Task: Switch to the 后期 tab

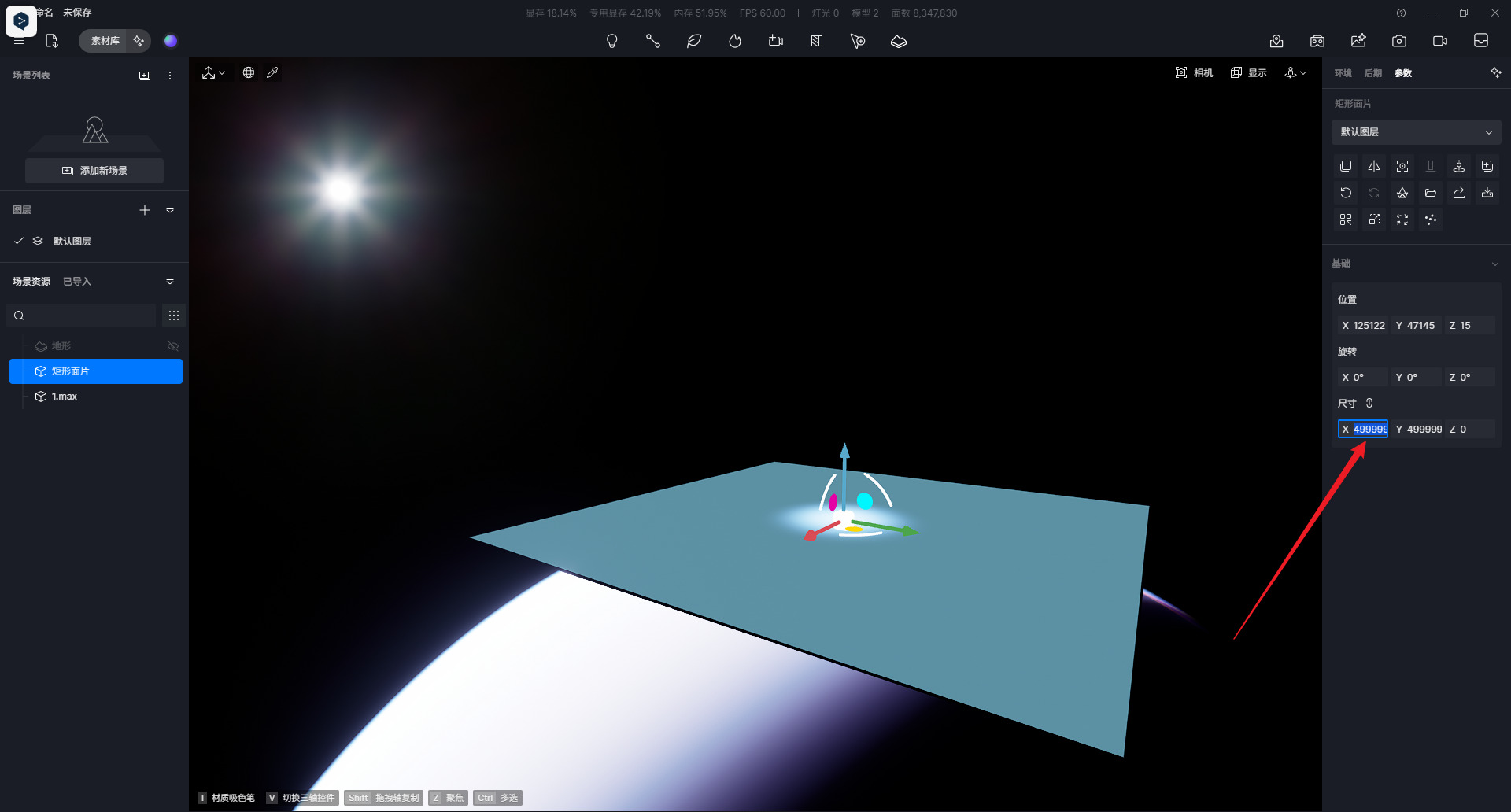Action: pos(1372,73)
